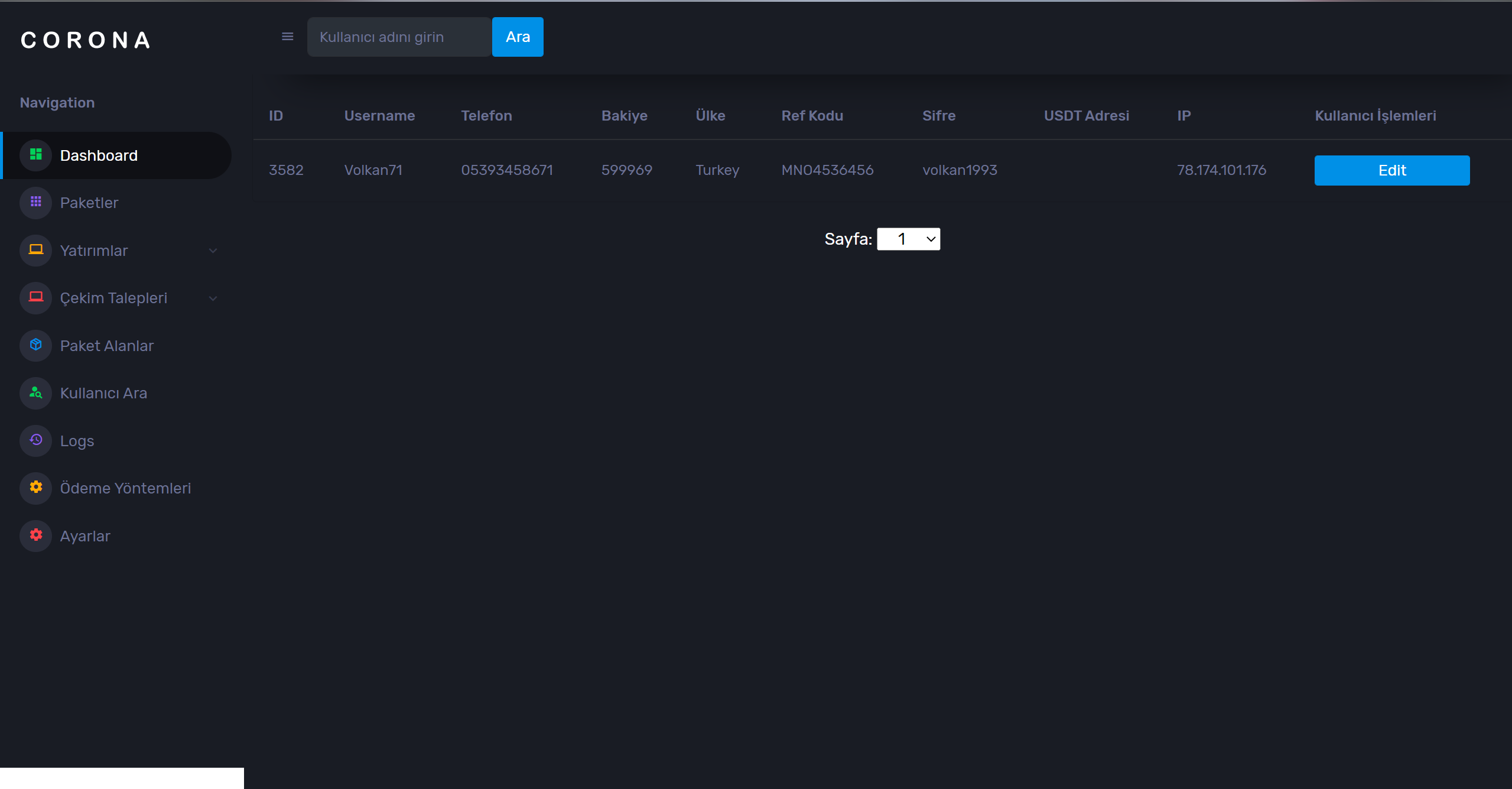Click the Logs activity icon

pos(36,440)
